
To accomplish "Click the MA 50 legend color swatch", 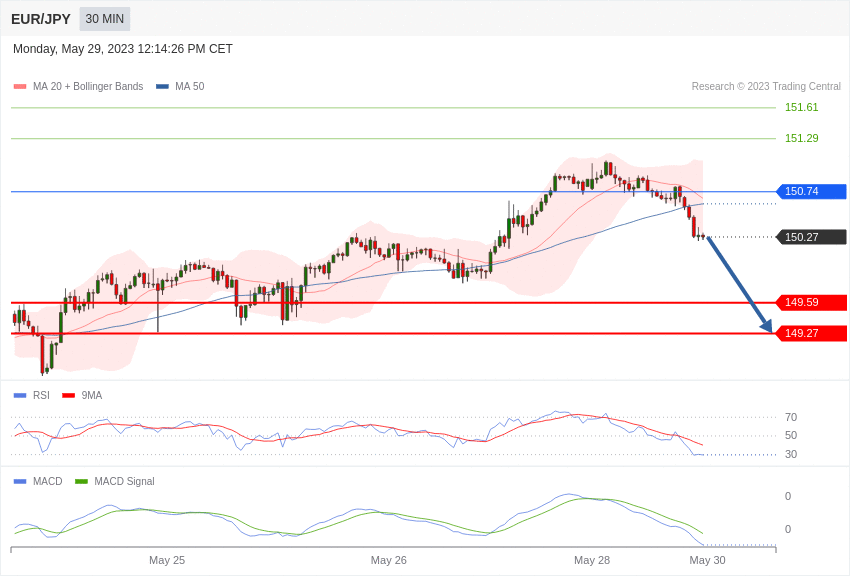I will point(162,86).
